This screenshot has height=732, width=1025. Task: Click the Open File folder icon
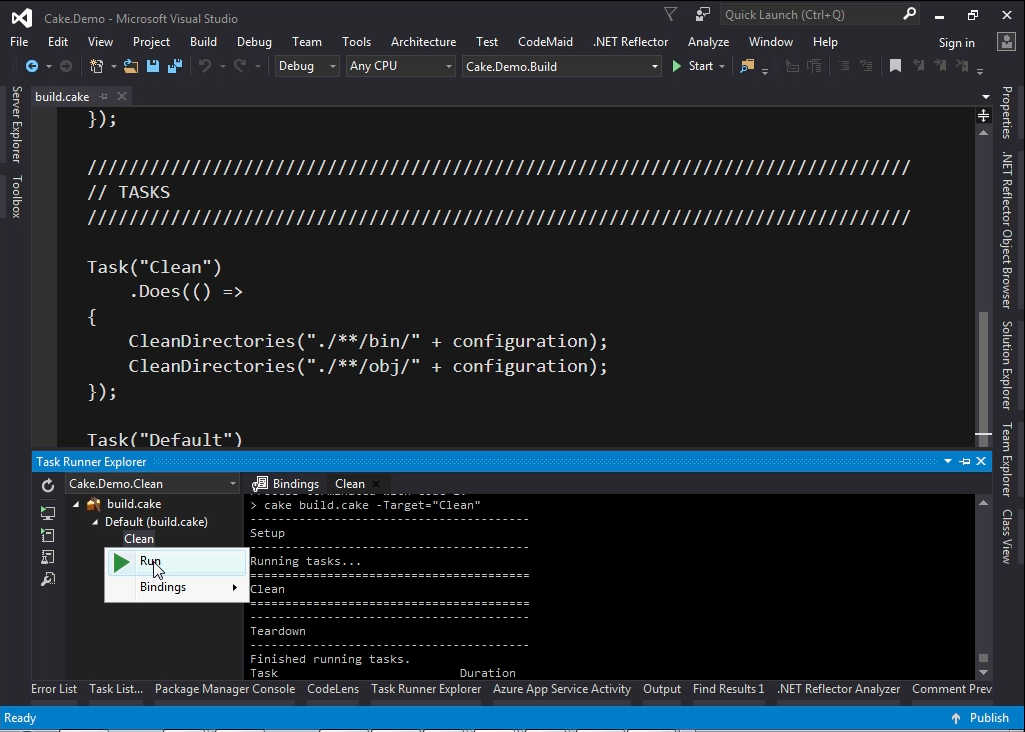[x=131, y=66]
